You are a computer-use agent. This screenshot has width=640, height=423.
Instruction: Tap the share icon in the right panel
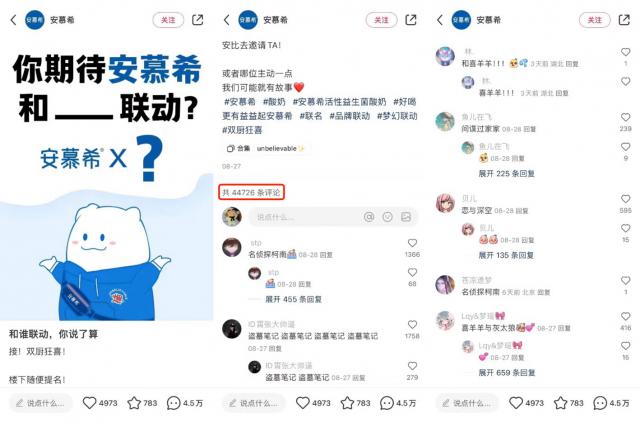point(624,20)
